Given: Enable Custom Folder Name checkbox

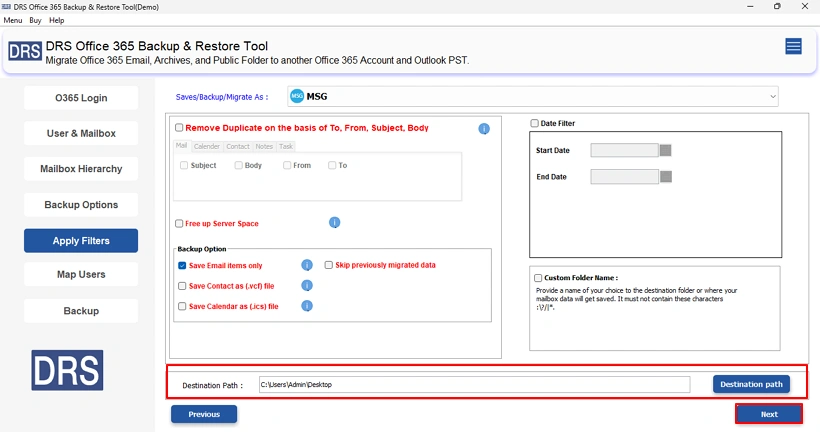Looking at the screenshot, I should [x=538, y=278].
